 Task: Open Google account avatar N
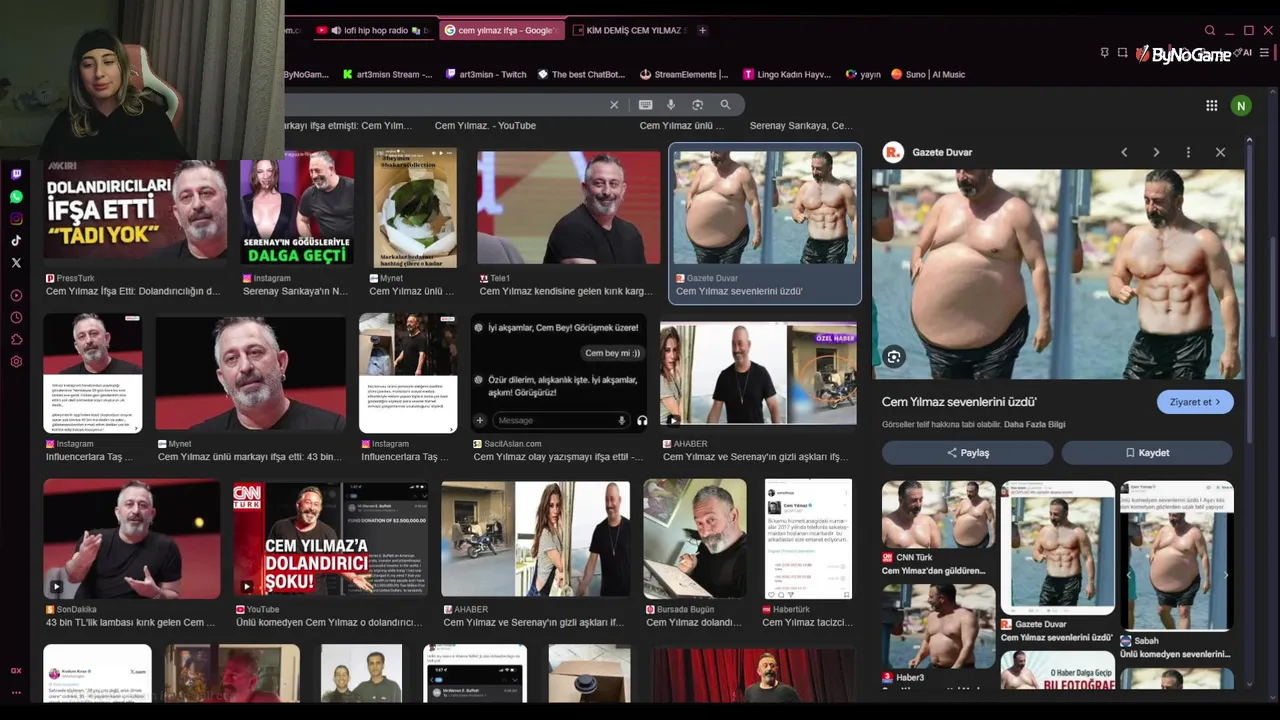tap(1241, 105)
